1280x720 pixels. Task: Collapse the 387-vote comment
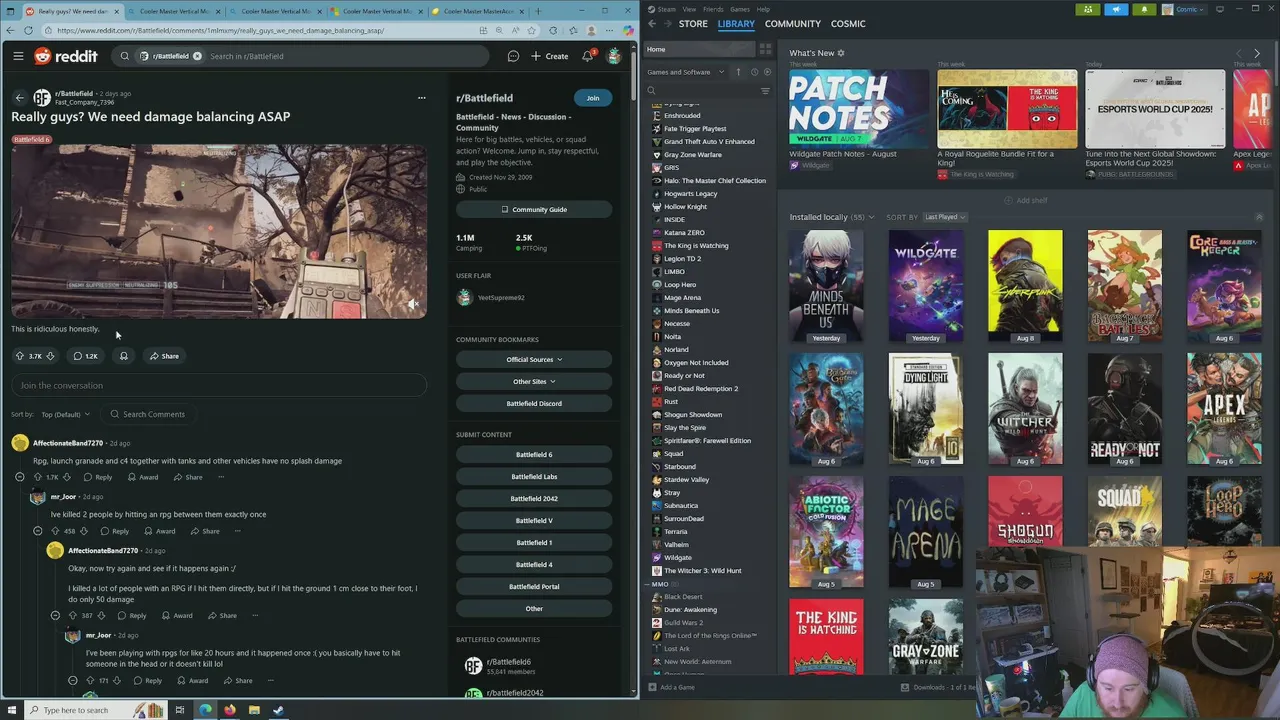pyautogui.click(x=55, y=615)
